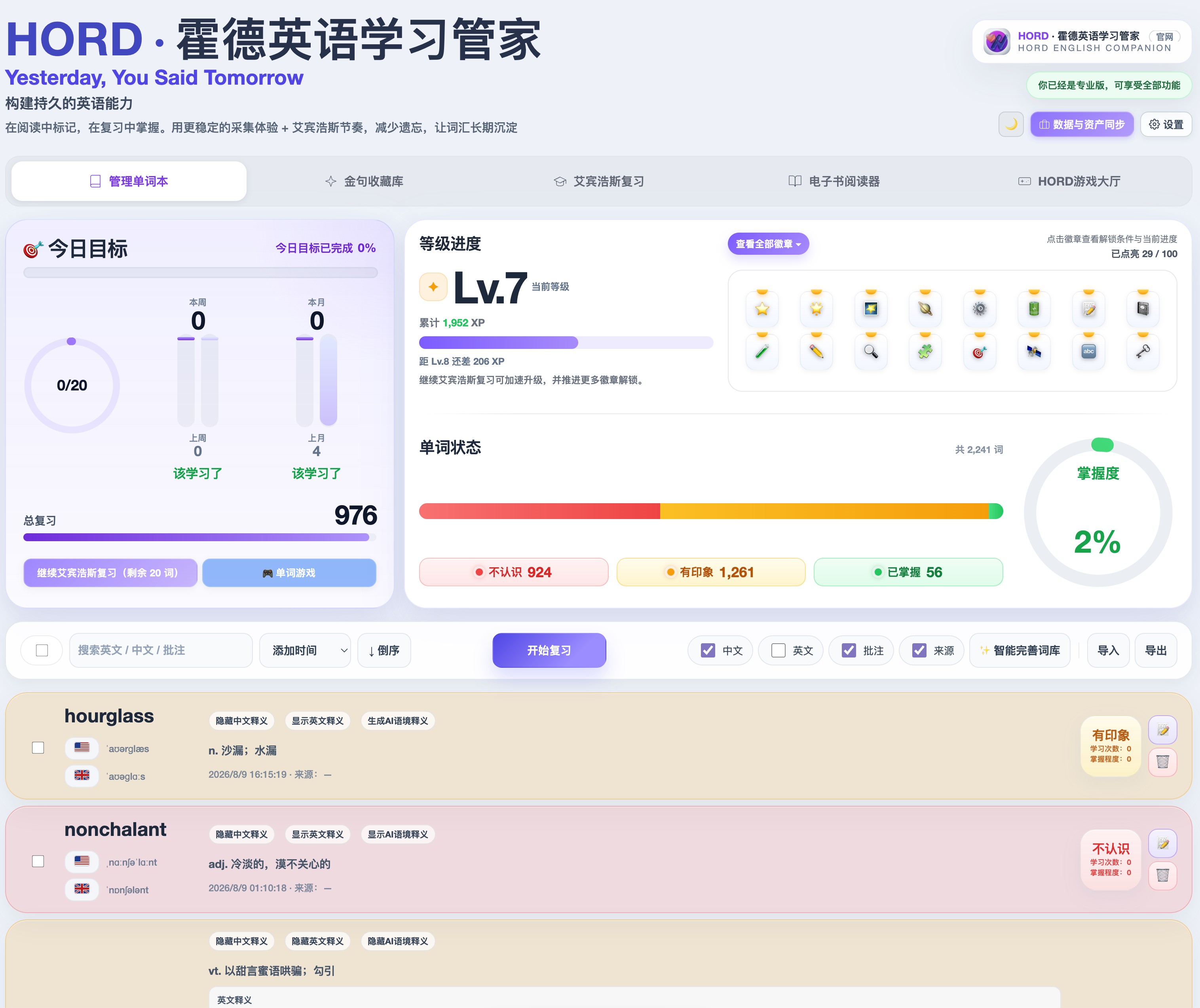Screen dimensions: 1200x1008
Task: Open 数据与资产同步
Action: tap(1082, 124)
